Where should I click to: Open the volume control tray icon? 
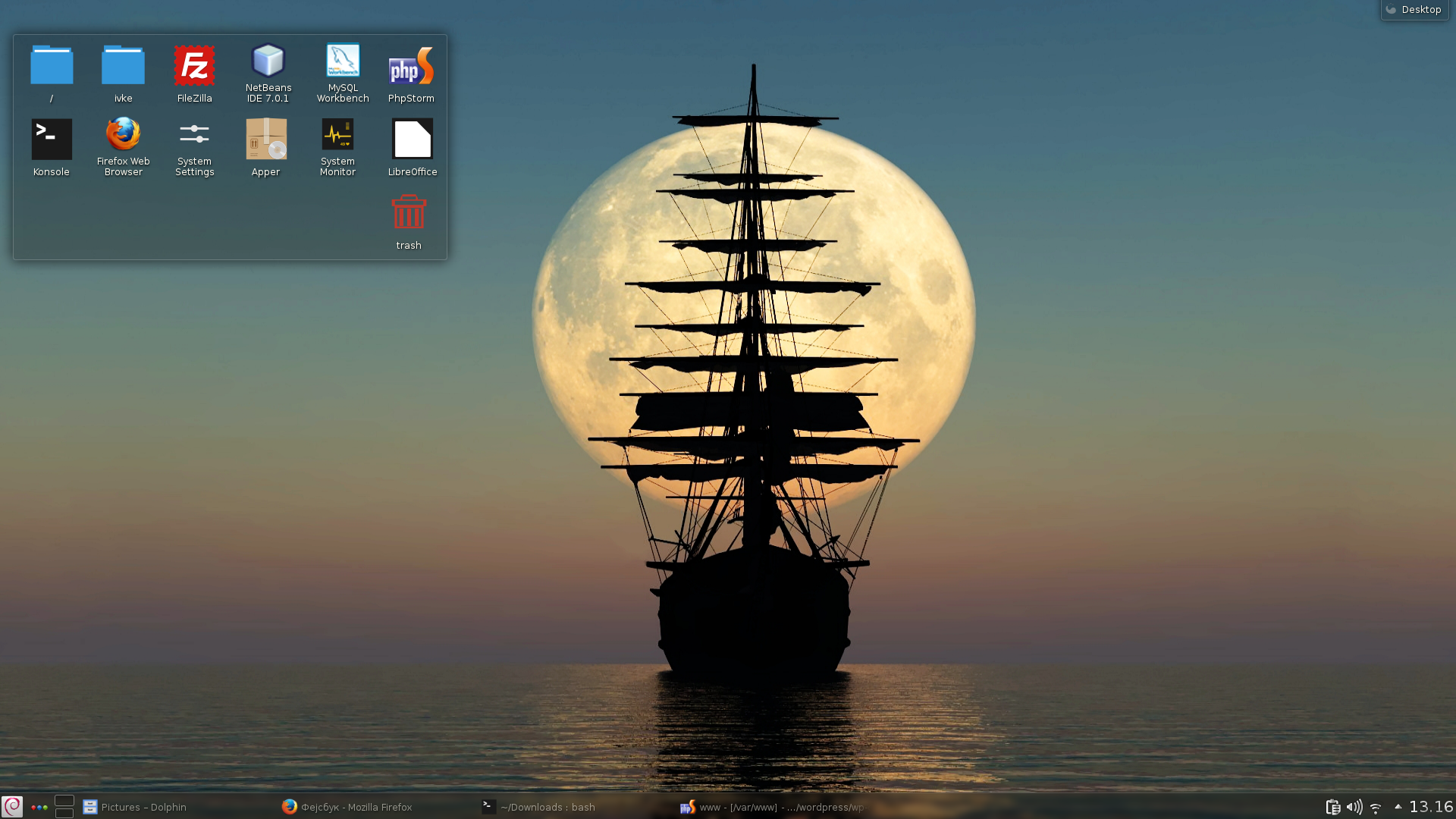point(1354,807)
